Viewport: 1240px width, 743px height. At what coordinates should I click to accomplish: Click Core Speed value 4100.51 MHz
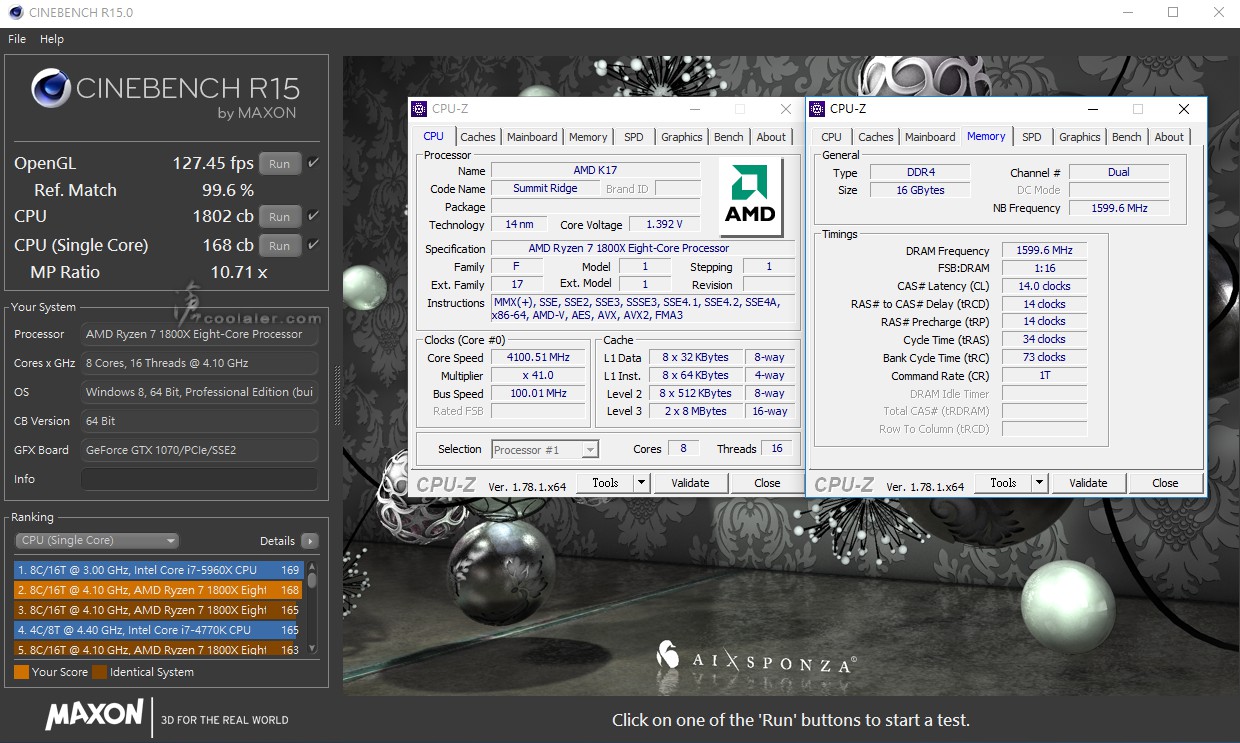click(x=538, y=358)
